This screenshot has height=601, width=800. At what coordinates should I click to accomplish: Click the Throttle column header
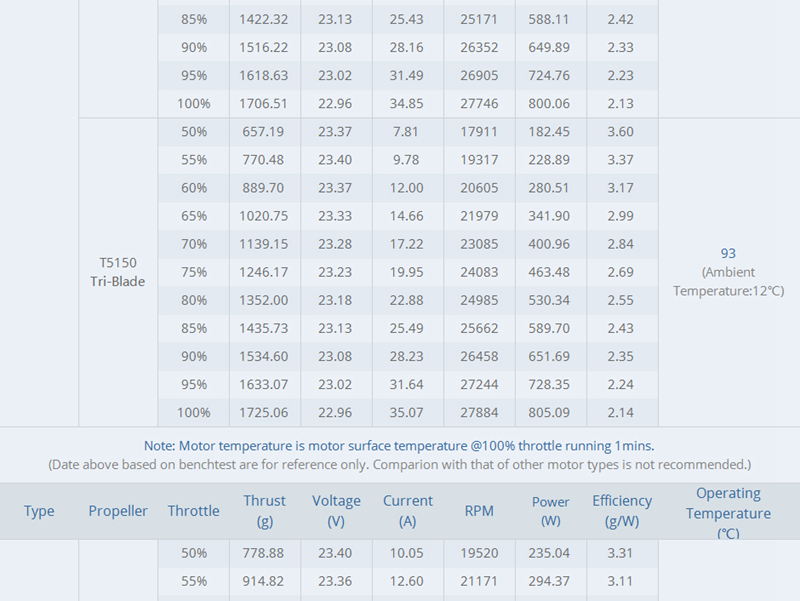pos(193,511)
